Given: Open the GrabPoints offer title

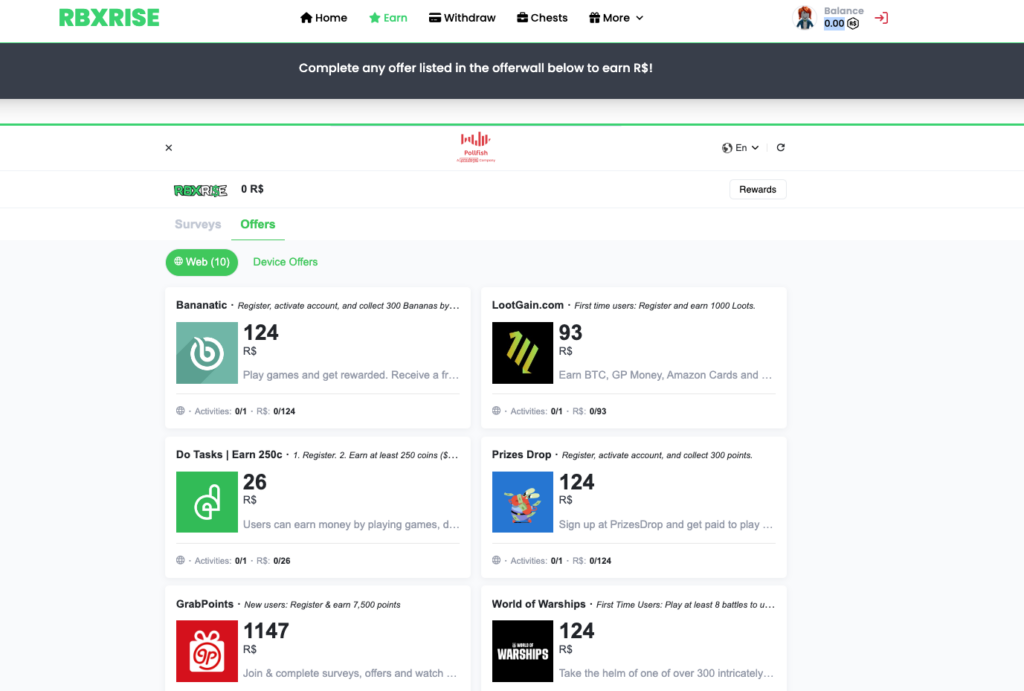Looking at the screenshot, I should point(204,604).
